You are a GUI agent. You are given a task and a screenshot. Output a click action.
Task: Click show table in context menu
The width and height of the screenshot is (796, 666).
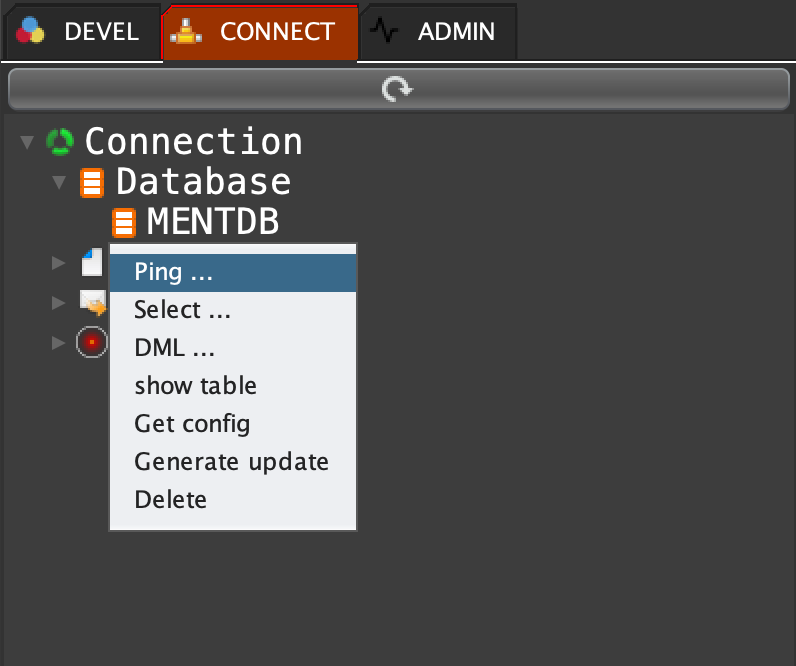tap(195, 386)
